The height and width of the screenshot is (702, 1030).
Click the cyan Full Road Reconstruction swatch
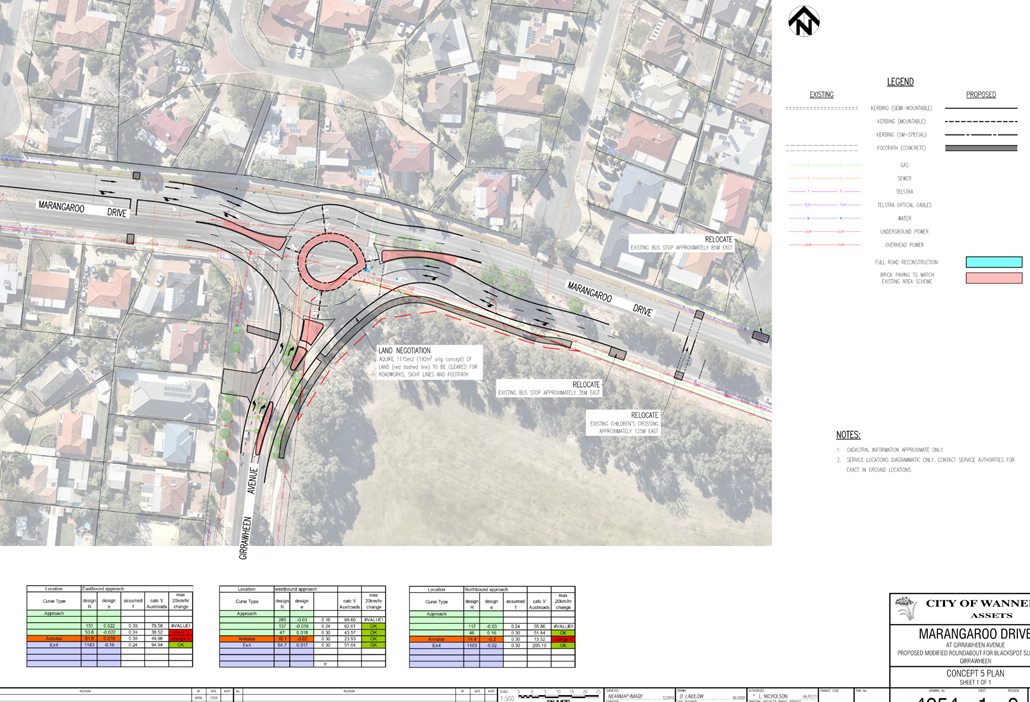pos(993,263)
